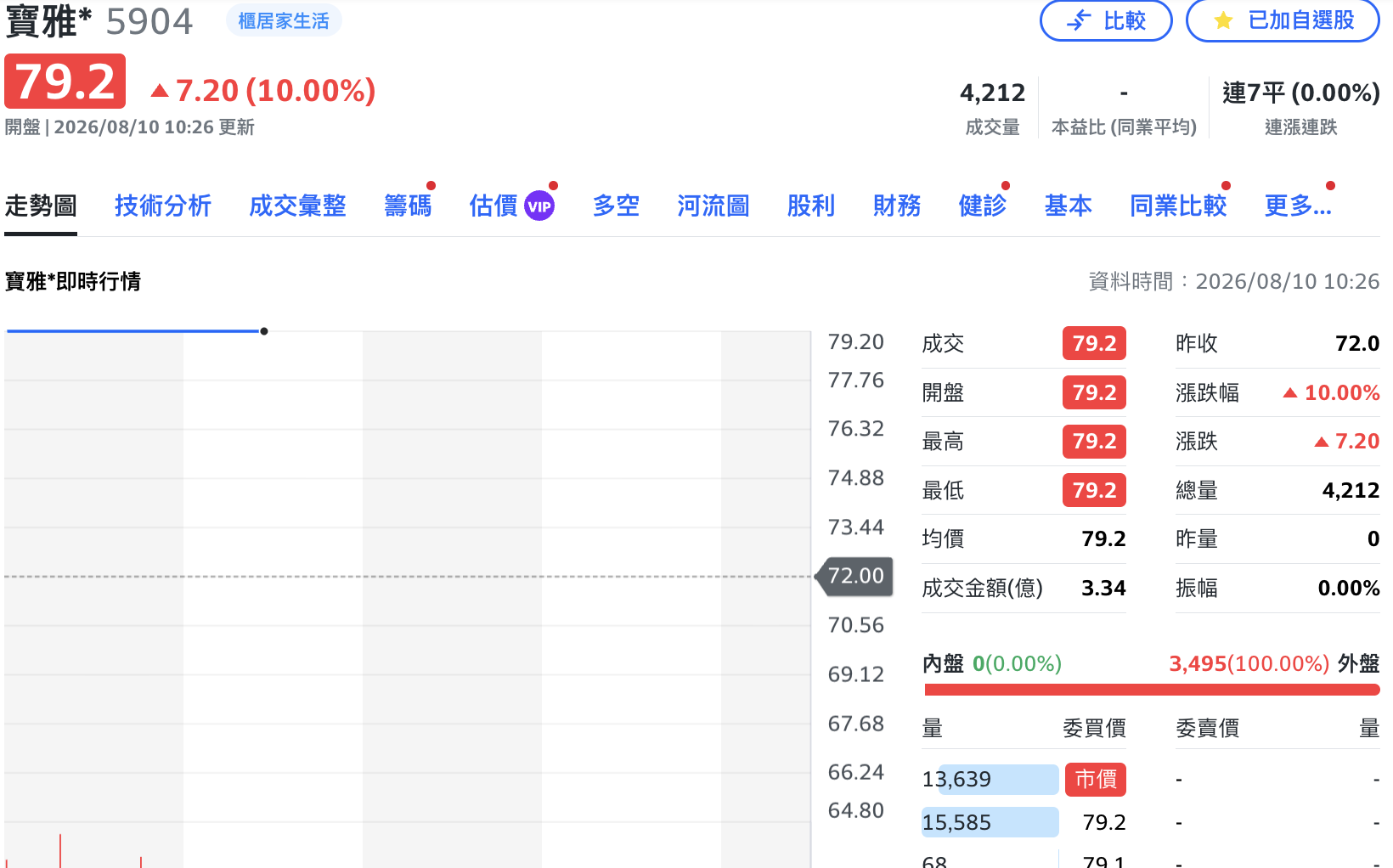Click the 委買價 column header
Viewport: 1393px width, 868px height.
(x=1095, y=728)
